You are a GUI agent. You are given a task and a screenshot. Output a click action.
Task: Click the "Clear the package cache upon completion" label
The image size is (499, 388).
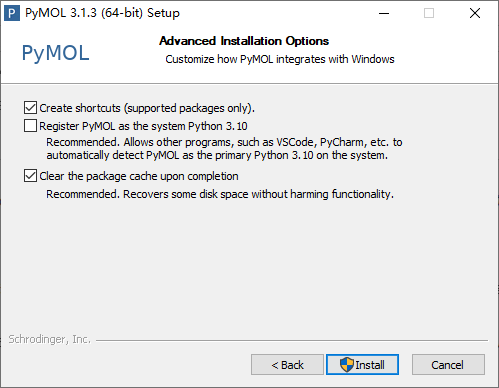139,176
